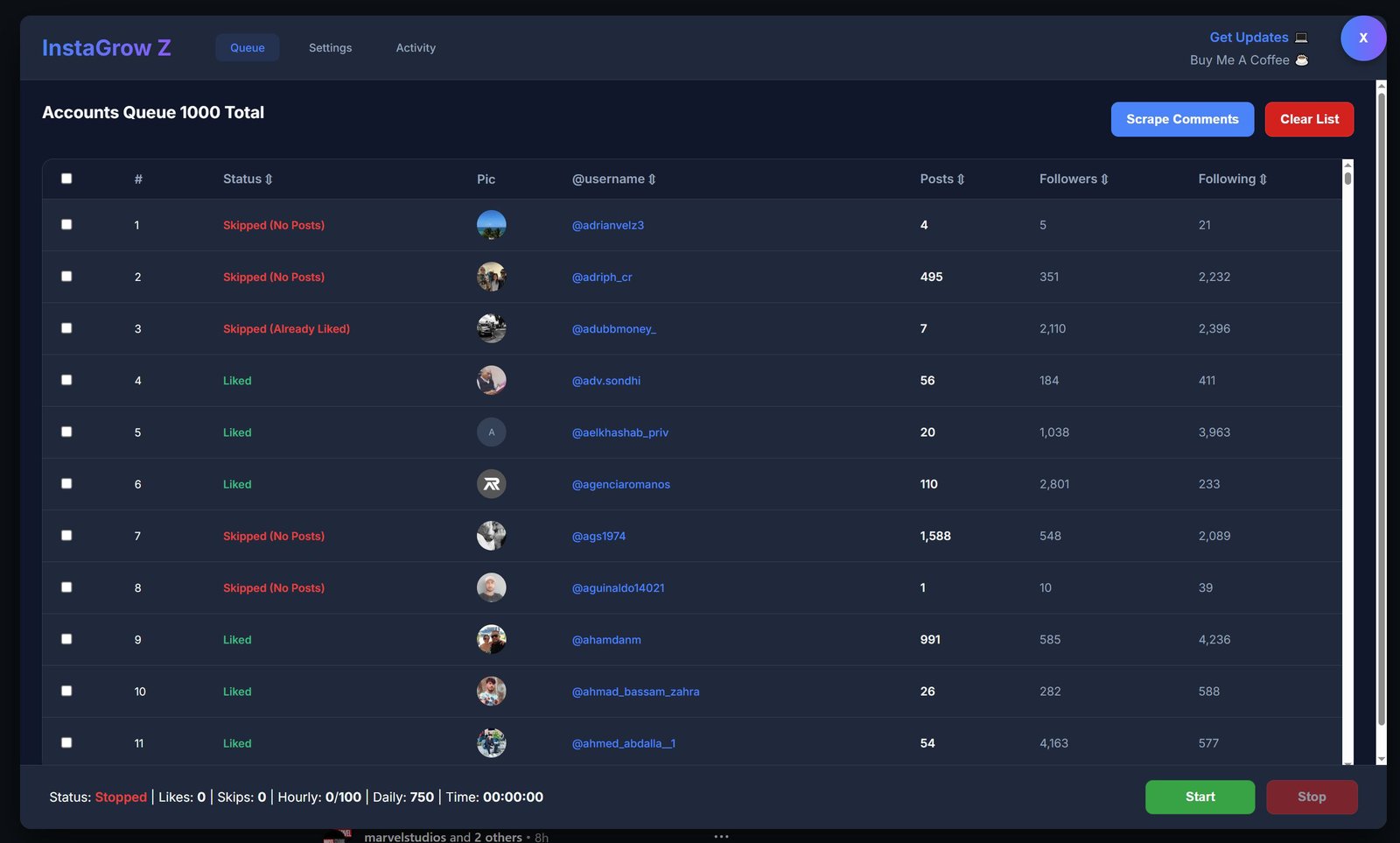Click the coffee icon beside Buy Me A Coffee
The image size is (1400, 843).
pyautogui.click(x=1302, y=60)
